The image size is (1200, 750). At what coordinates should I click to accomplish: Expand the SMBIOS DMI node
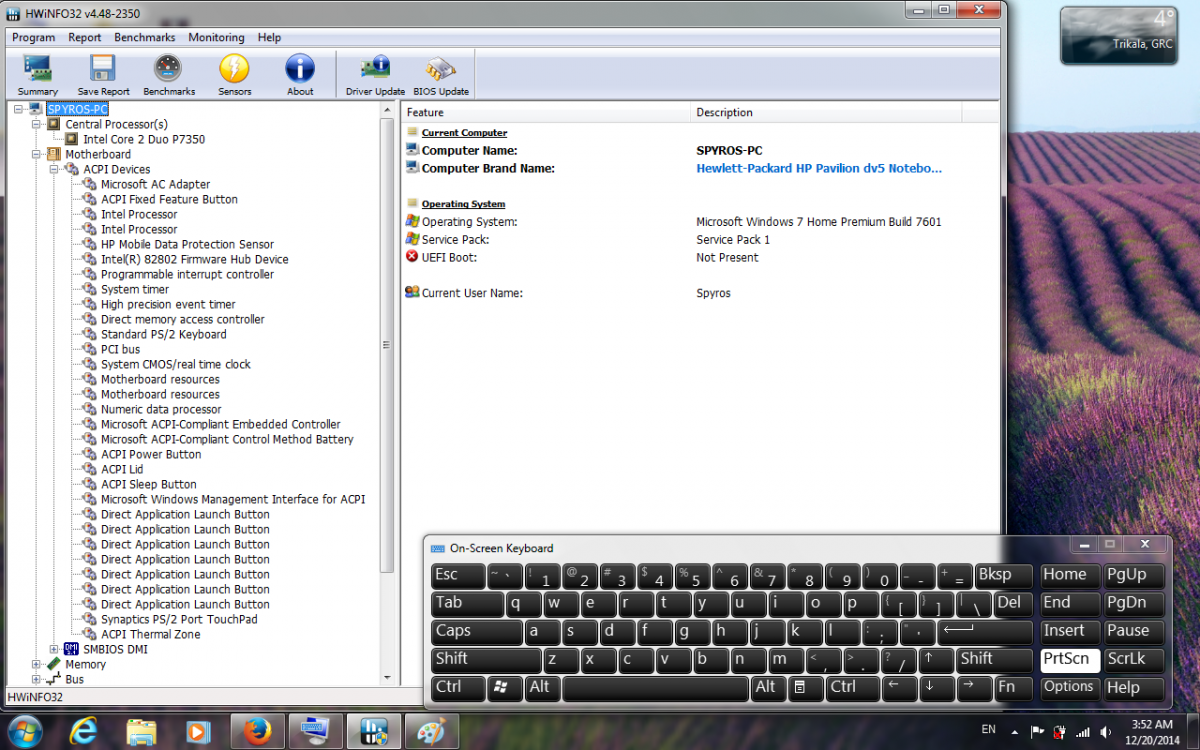pyautogui.click(x=55, y=649)
